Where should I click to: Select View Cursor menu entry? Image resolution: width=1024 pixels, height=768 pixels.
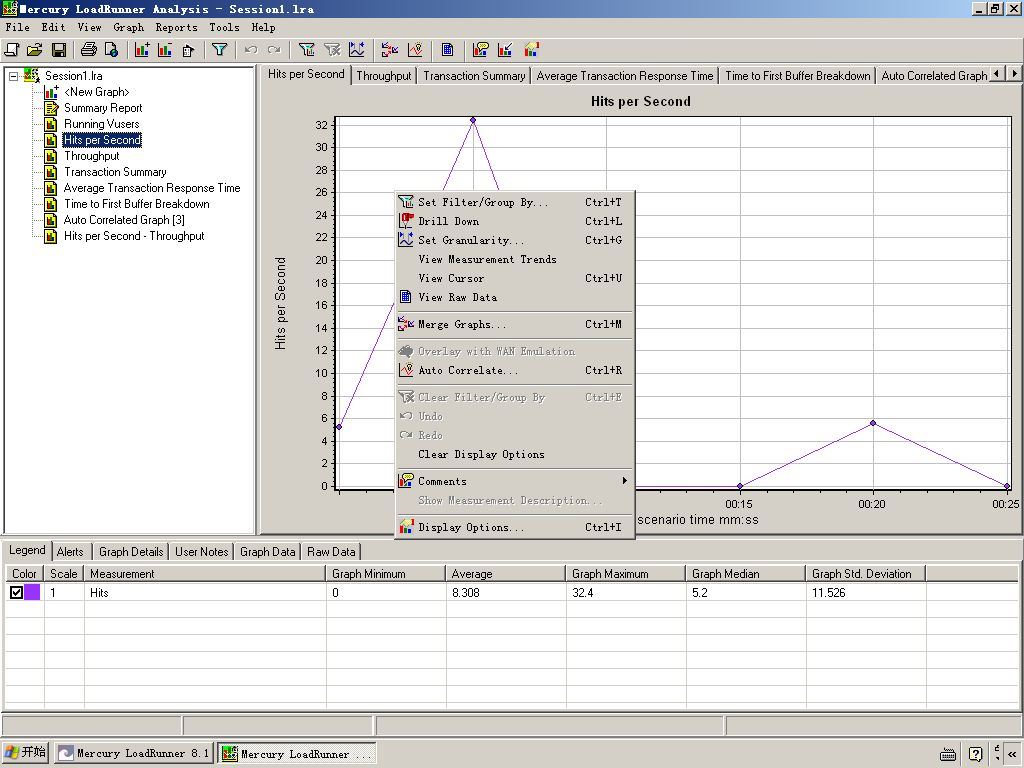tap(515, 278)
